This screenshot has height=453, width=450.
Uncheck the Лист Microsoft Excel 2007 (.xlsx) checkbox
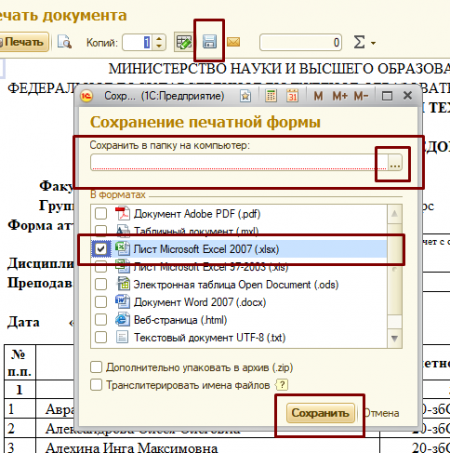click(x=101, y=249)
